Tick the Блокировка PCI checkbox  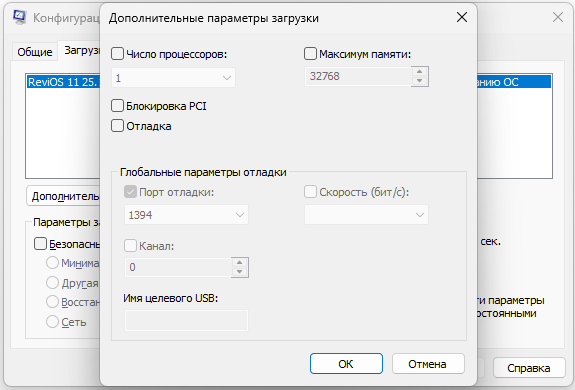117,106
